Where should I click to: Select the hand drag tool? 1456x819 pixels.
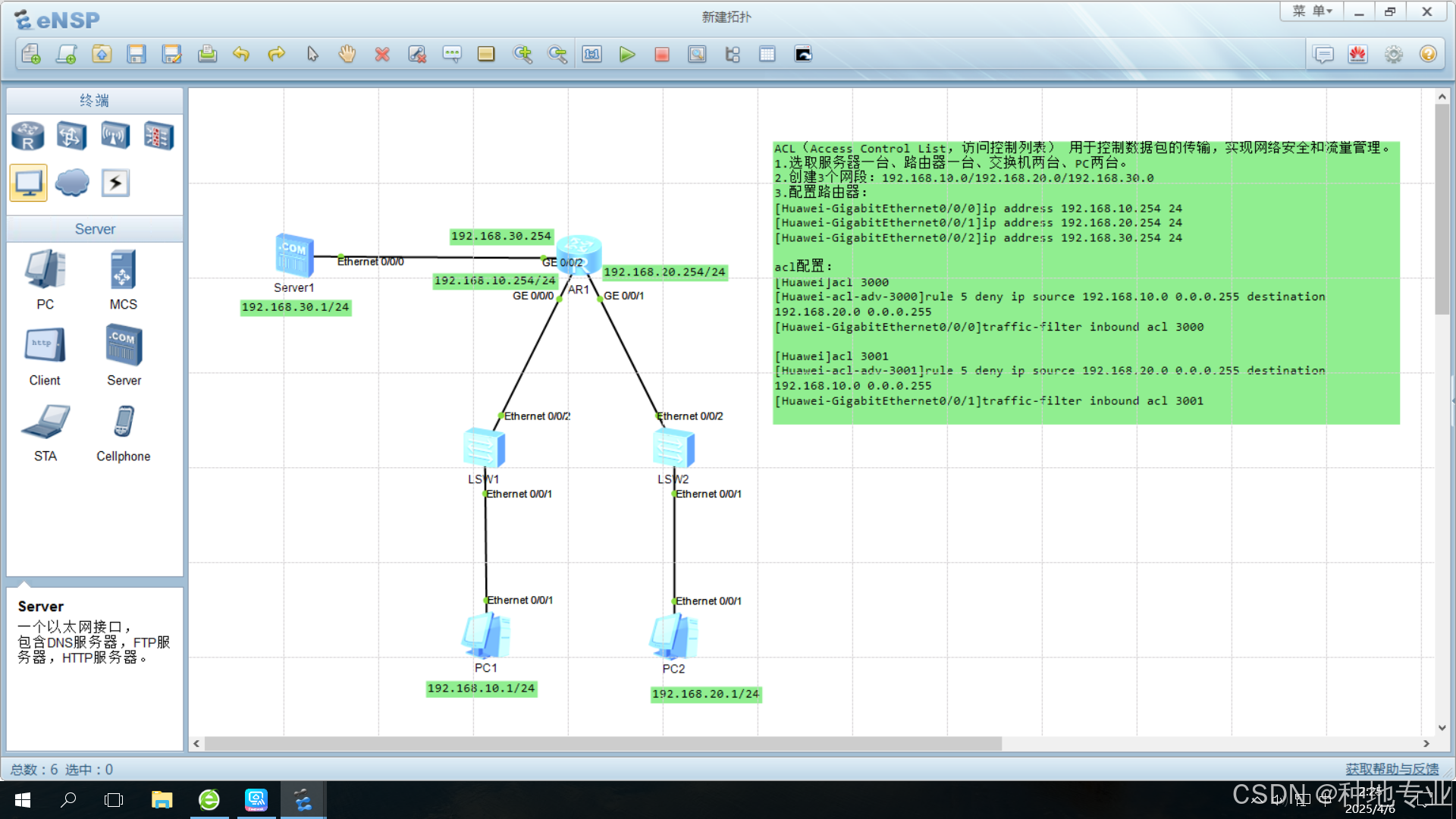(x=347, y=55)
